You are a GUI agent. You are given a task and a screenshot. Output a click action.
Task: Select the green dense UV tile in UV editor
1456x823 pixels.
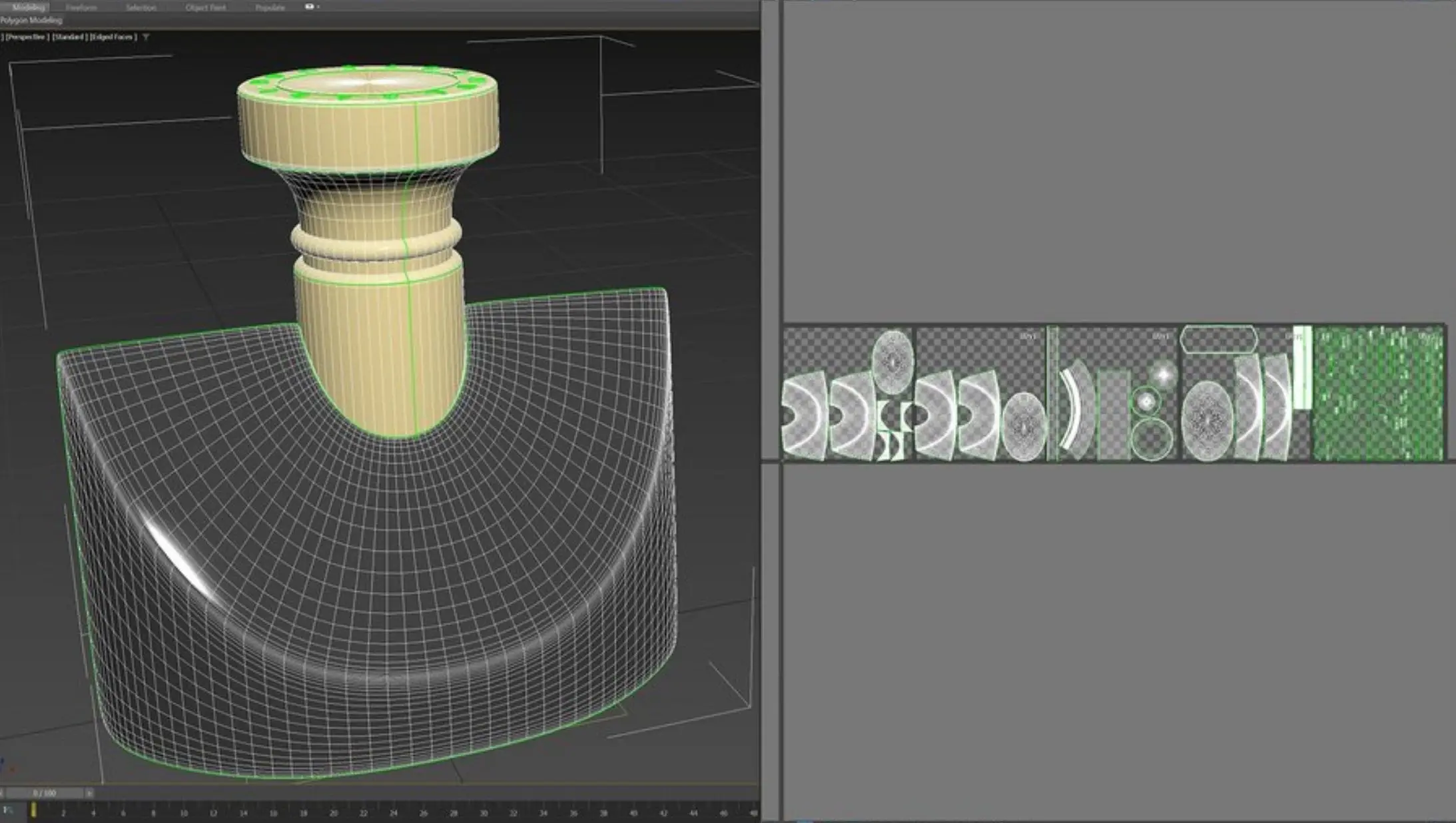tap(1377, 393)
